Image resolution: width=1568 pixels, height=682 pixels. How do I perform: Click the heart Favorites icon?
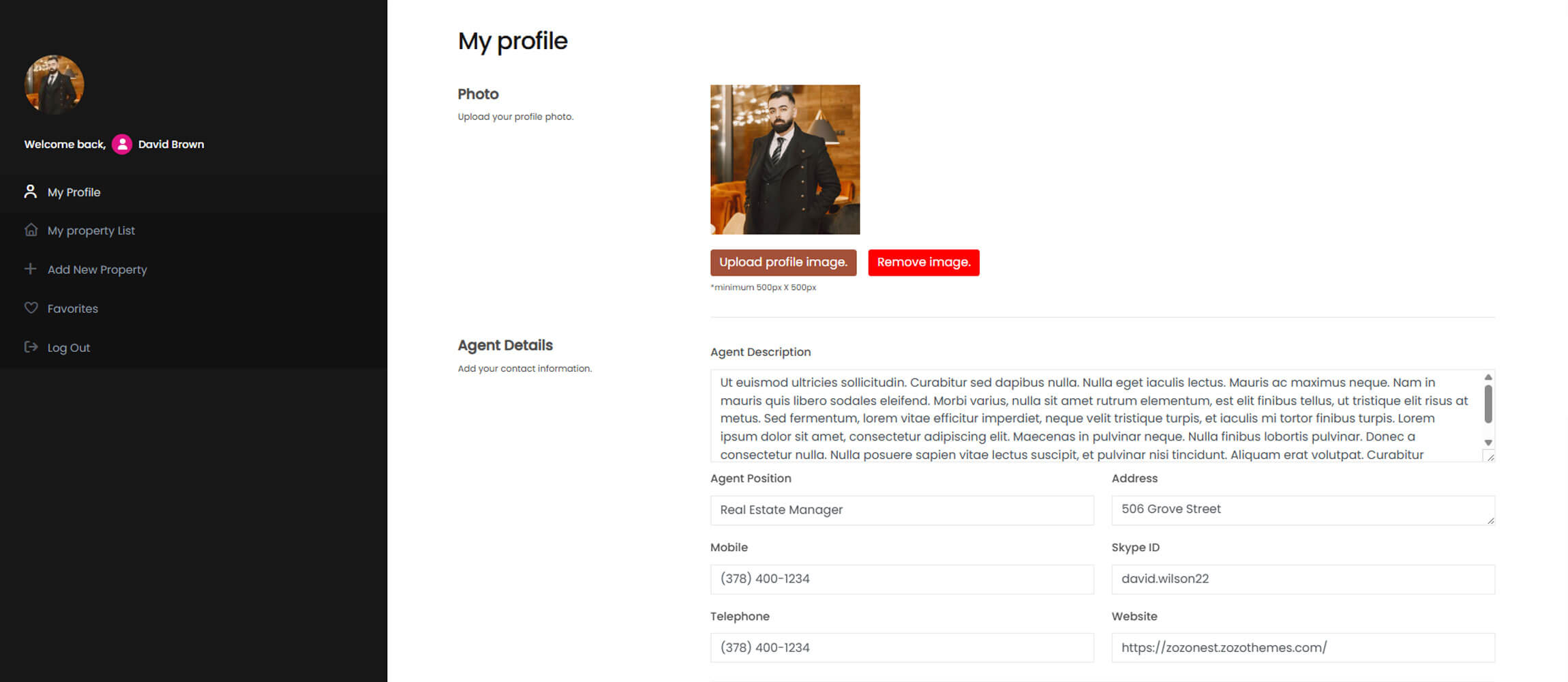[31, 308]
